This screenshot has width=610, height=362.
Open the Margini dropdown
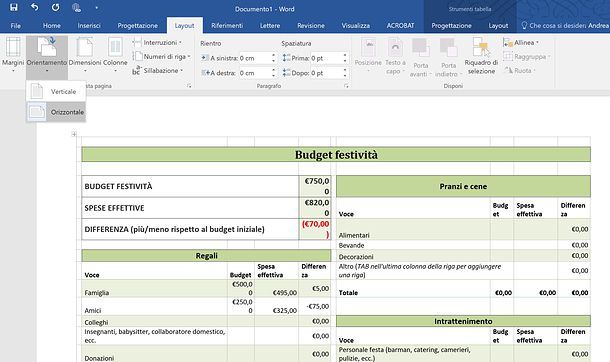[13, 55]
